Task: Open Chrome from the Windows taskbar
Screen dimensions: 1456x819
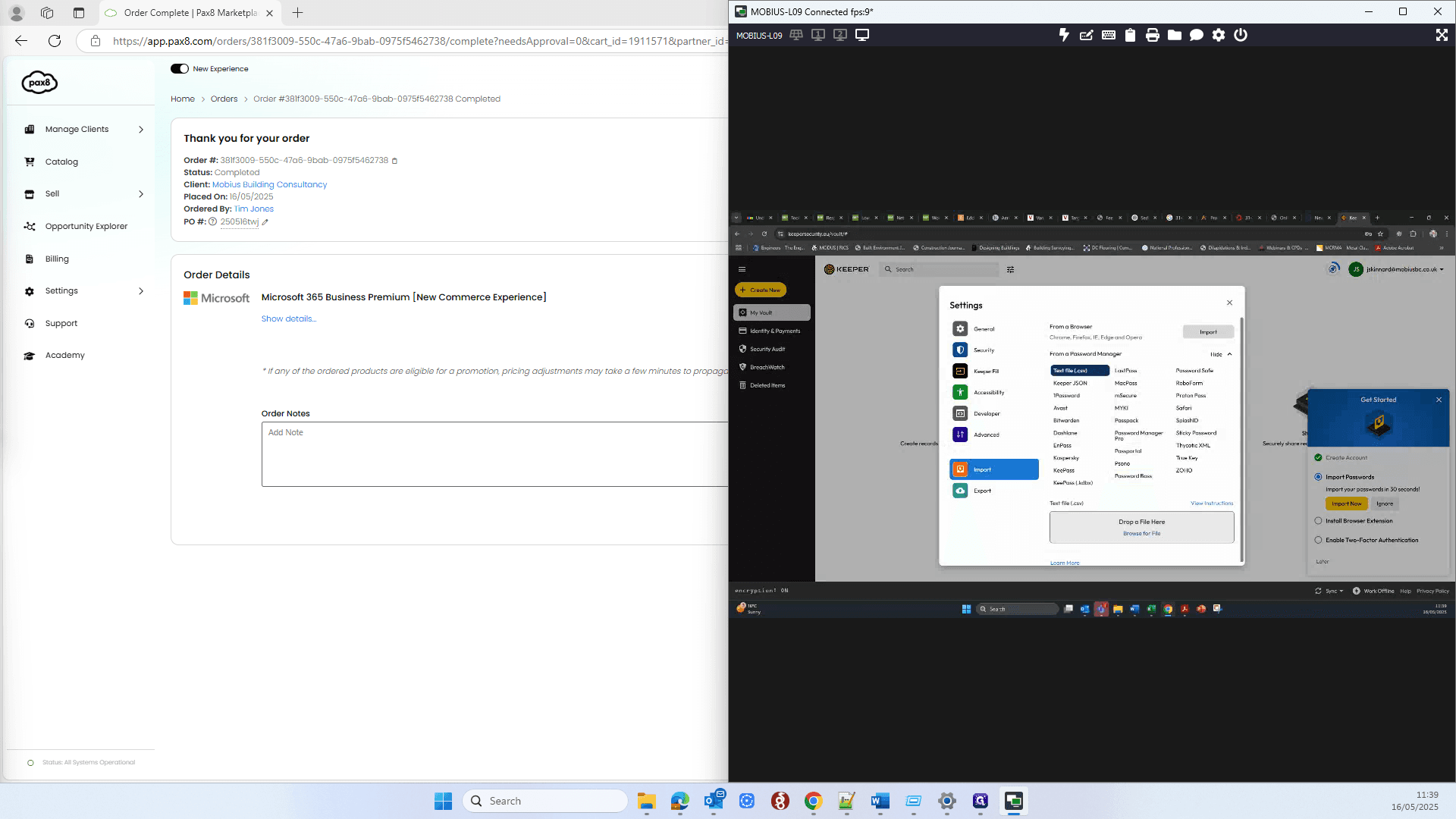Action: tap(813, 801)
